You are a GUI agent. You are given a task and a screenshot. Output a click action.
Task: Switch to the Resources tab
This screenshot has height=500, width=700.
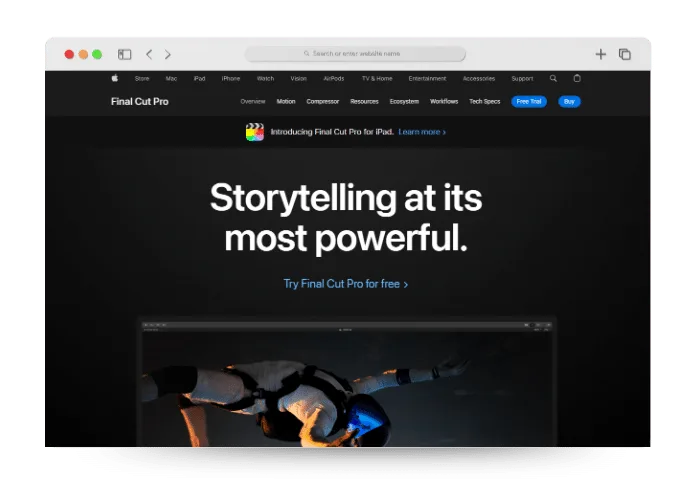364,102
